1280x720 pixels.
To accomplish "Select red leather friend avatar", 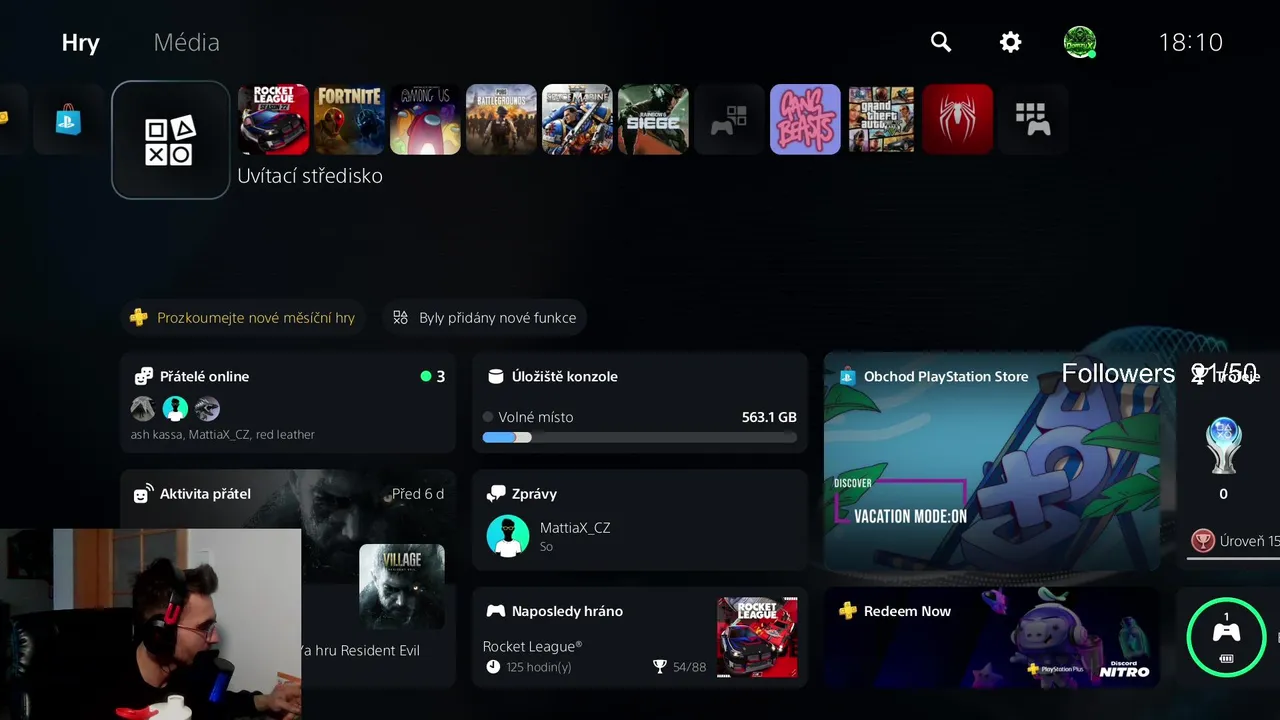I will 207,408.
